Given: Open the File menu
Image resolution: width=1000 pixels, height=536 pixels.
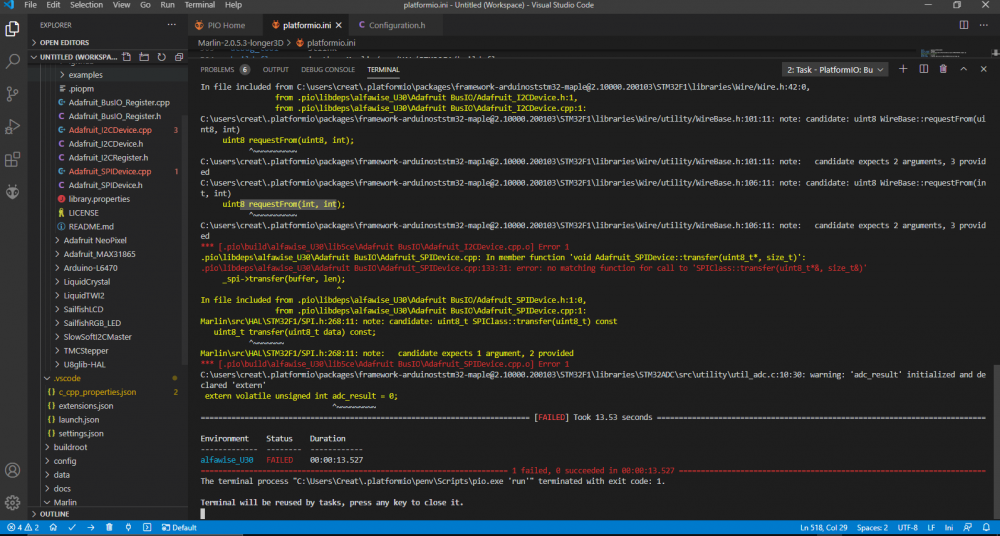Looking at the screenshot, I should point(31,5).
